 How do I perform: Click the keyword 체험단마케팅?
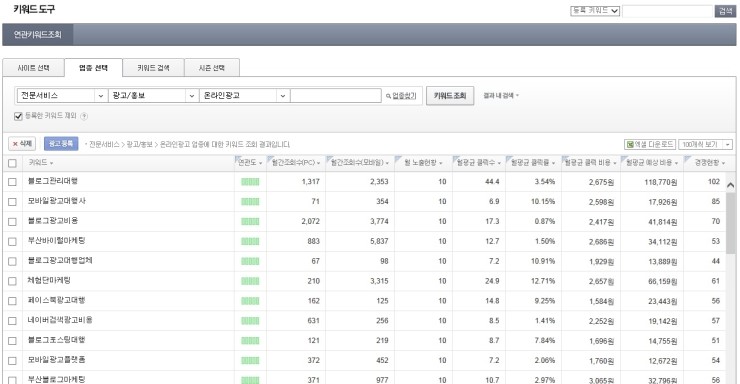point(49,280)
